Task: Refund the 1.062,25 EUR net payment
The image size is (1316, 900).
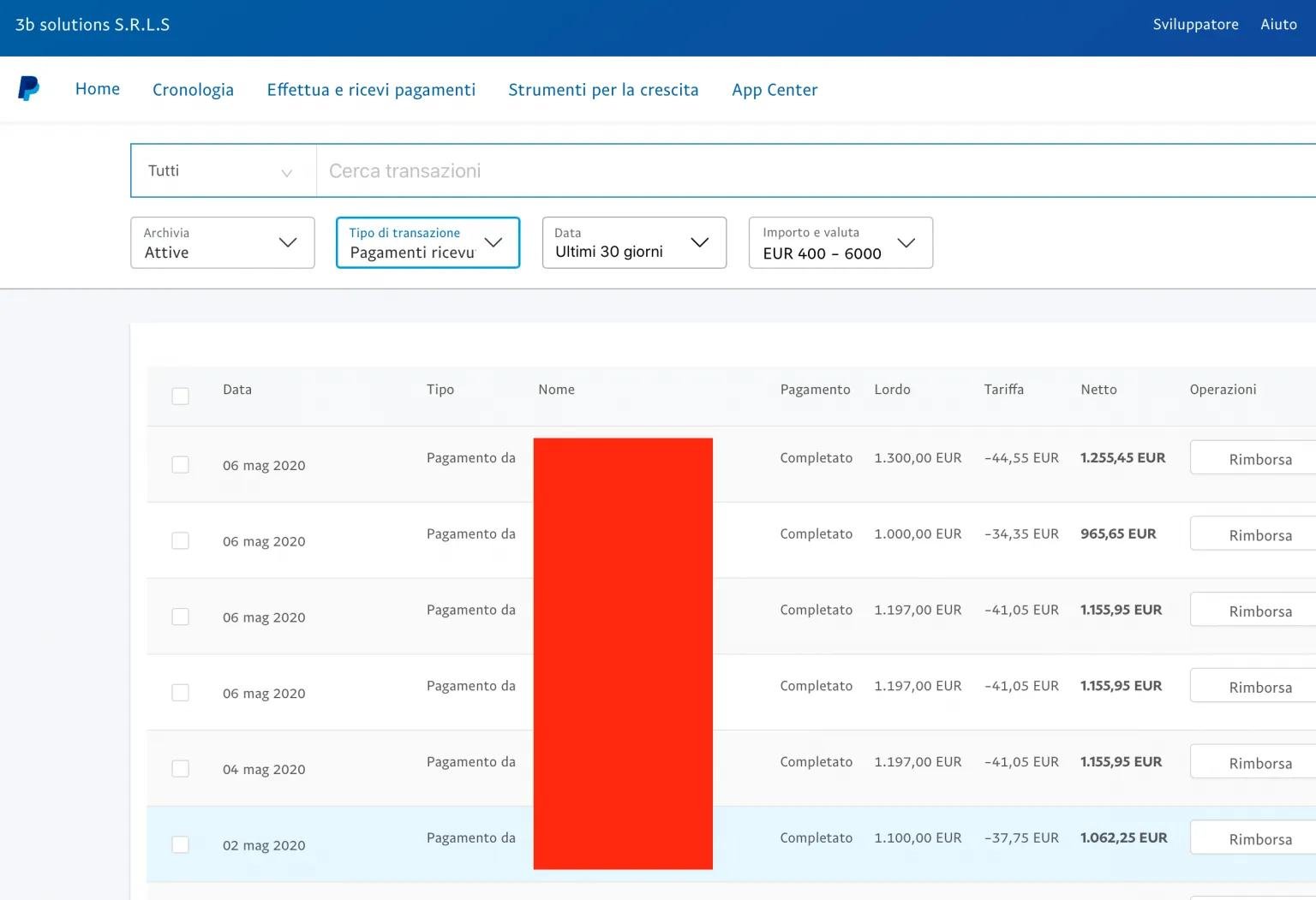Action: pos(1259,839)
